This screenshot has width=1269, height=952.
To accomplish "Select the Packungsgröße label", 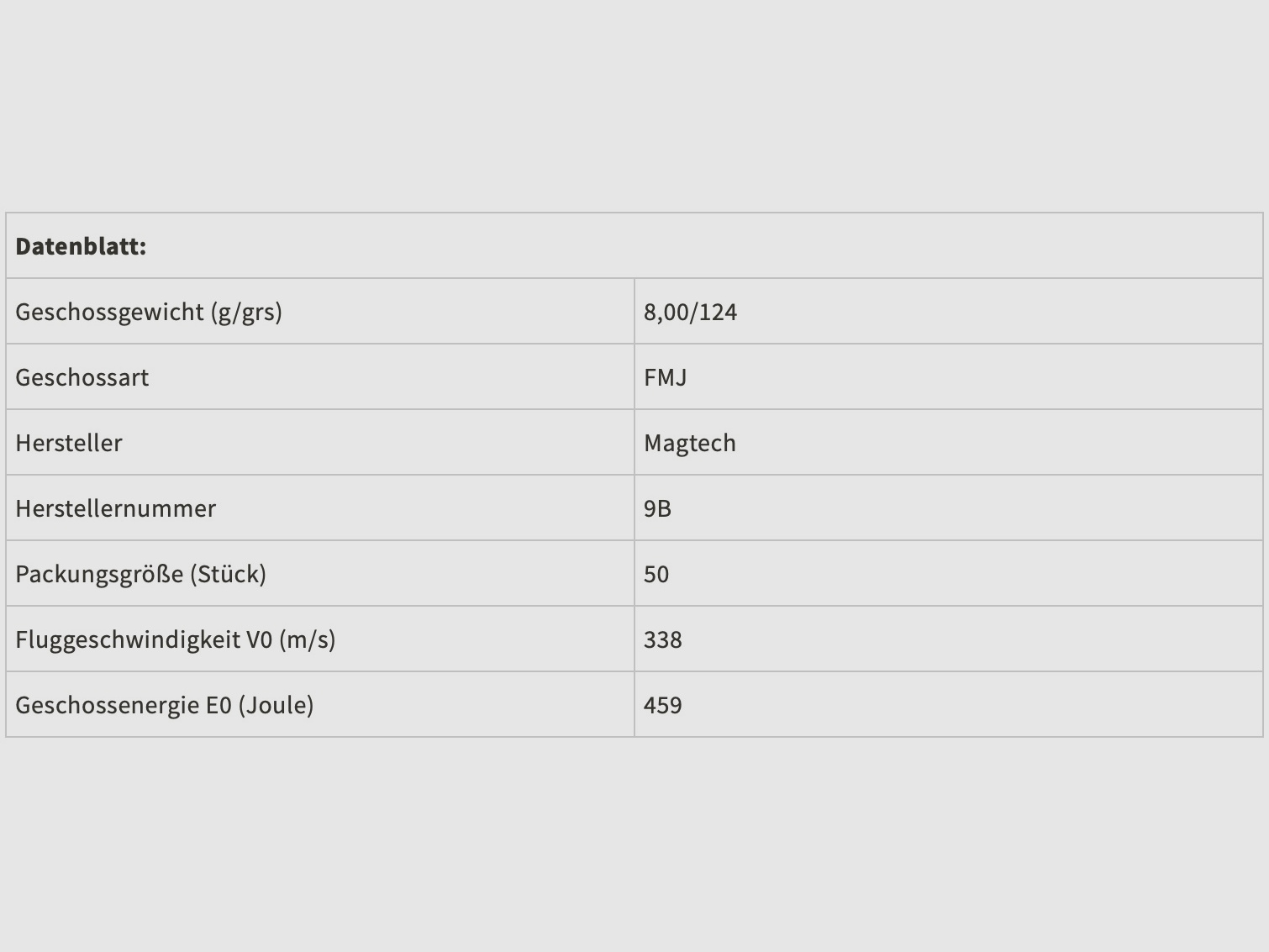I will click(99, 574).
